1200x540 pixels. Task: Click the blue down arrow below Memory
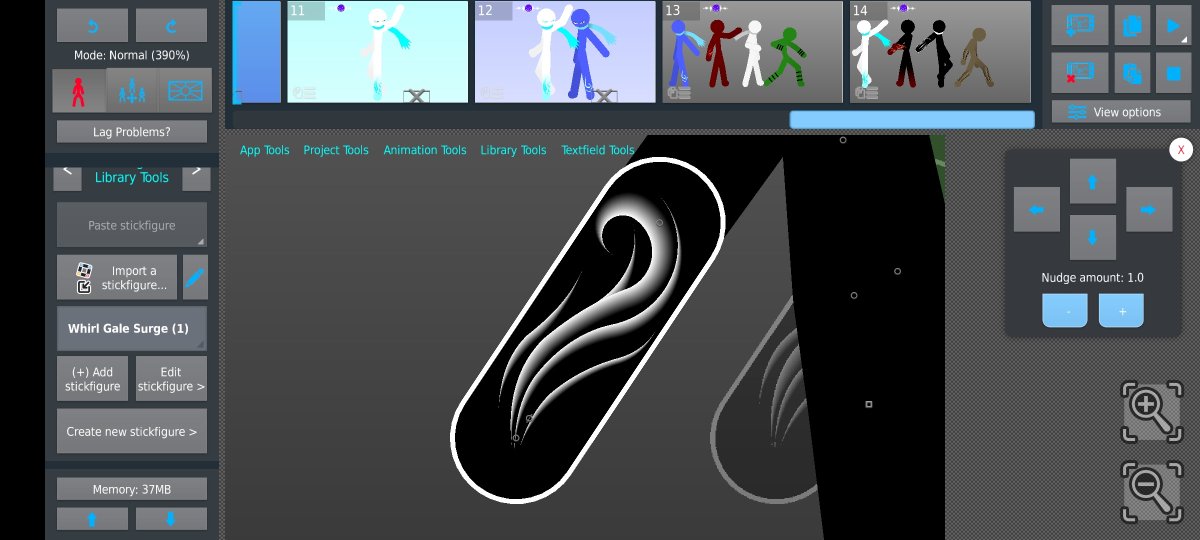171,518
